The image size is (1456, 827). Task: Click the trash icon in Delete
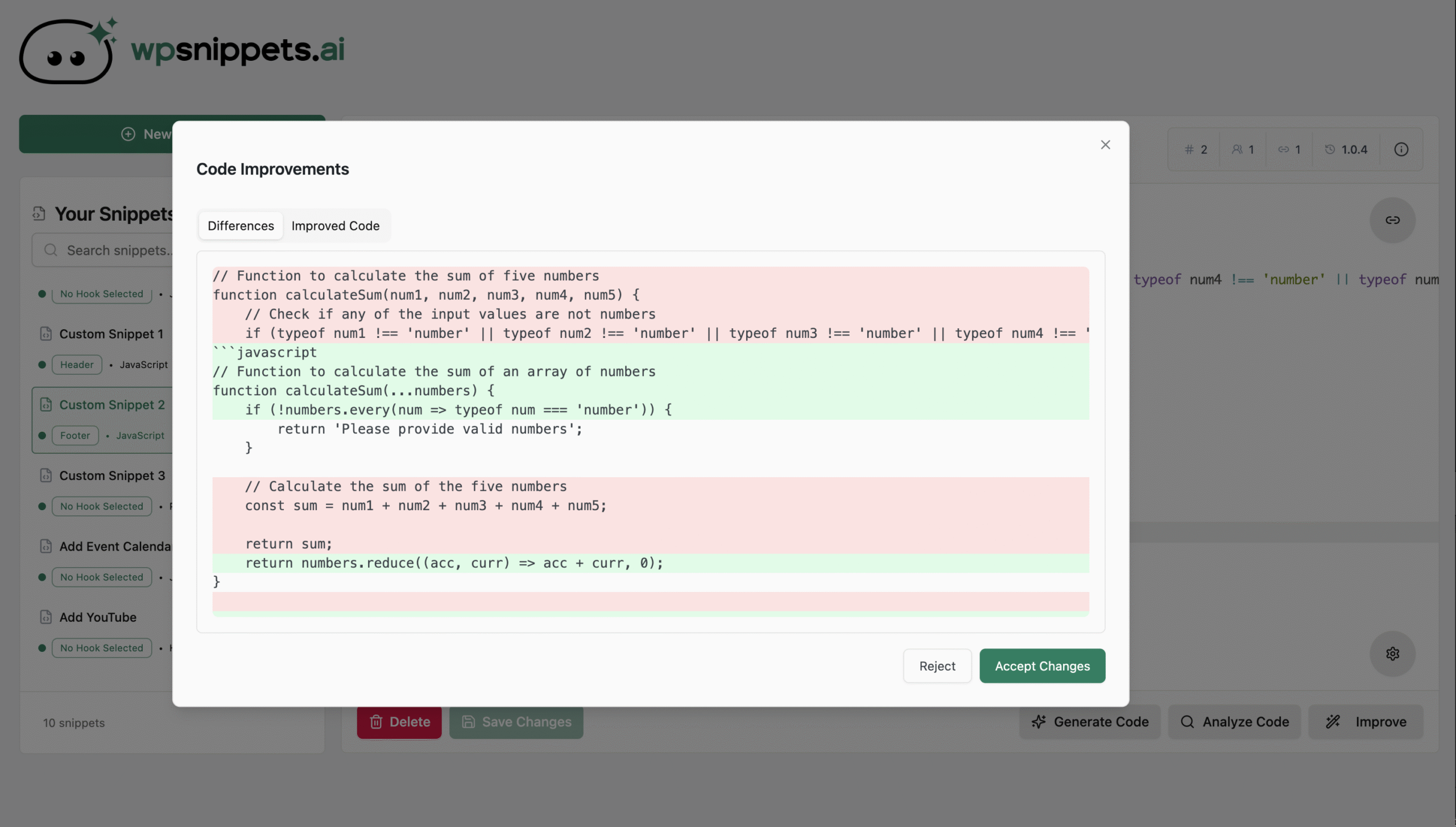[x=376, y=722]
